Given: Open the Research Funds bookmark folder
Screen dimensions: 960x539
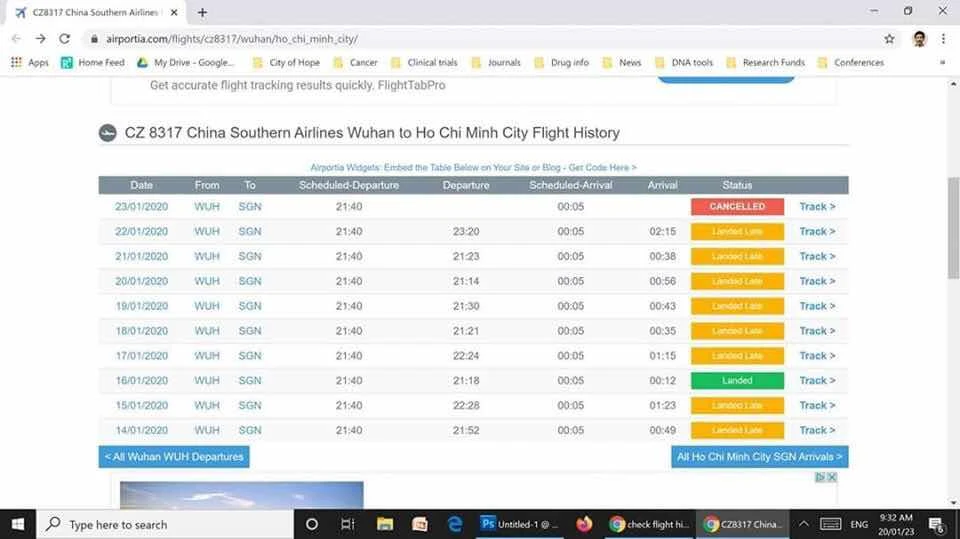Looking at the screenshot, I should tap(765, 62).
